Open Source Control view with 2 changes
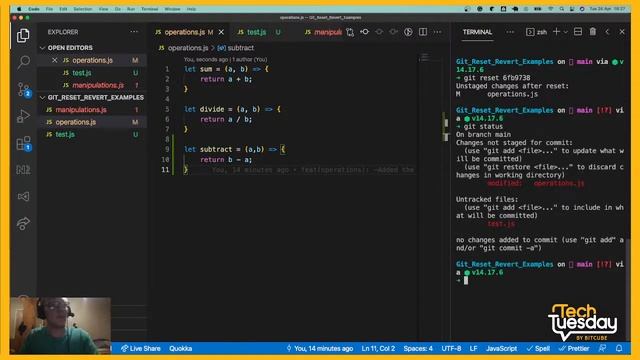The image size is (640, 360). click(x=23, y=89)
